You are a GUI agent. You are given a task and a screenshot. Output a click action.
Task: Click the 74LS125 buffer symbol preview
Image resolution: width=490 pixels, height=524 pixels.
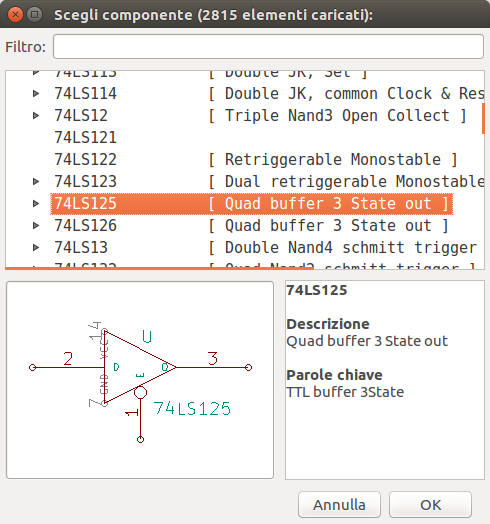pyautogui.click(x=140, y=380)
